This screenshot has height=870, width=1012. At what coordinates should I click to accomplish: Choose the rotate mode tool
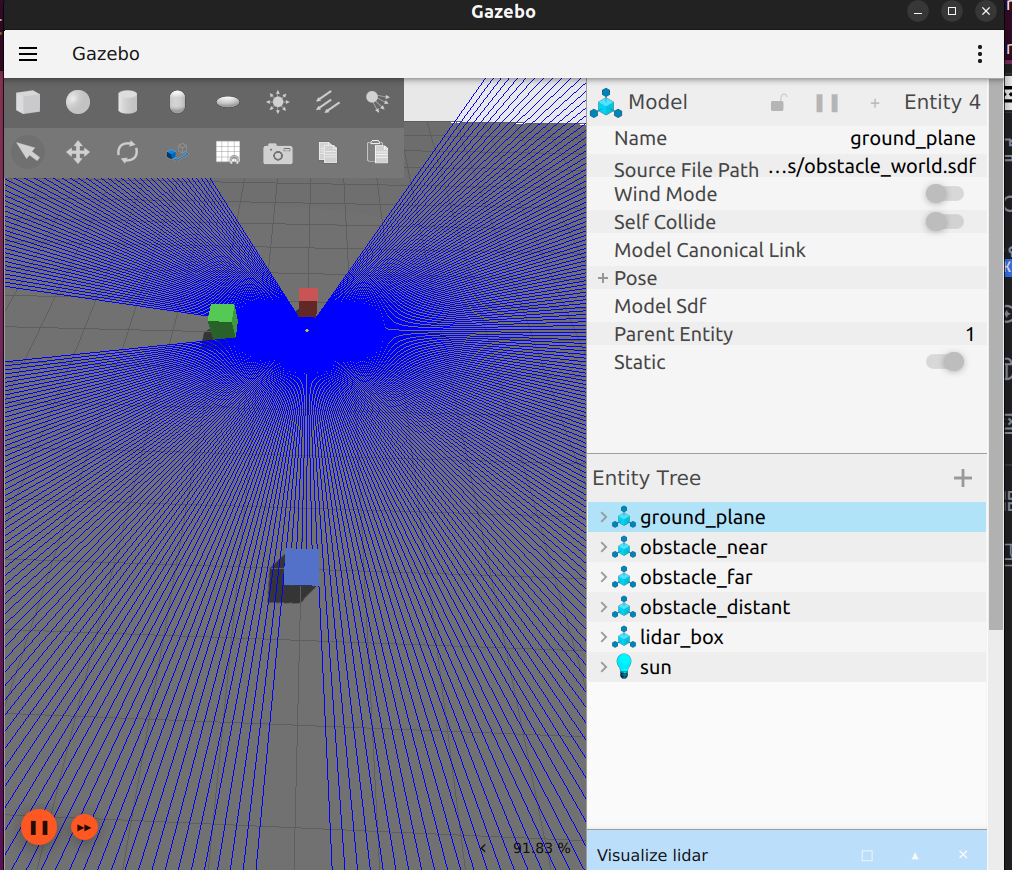pos(128,152)
